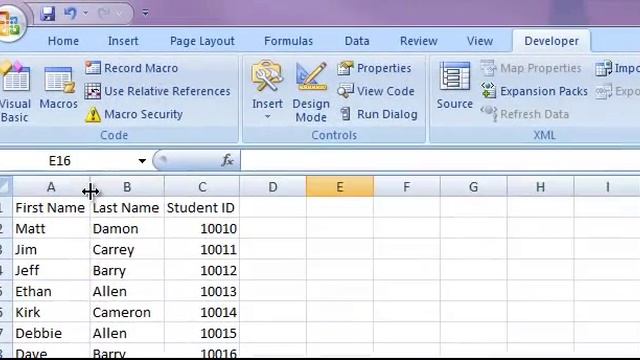Open the Name Box dropdown arrow

(142, 161)
